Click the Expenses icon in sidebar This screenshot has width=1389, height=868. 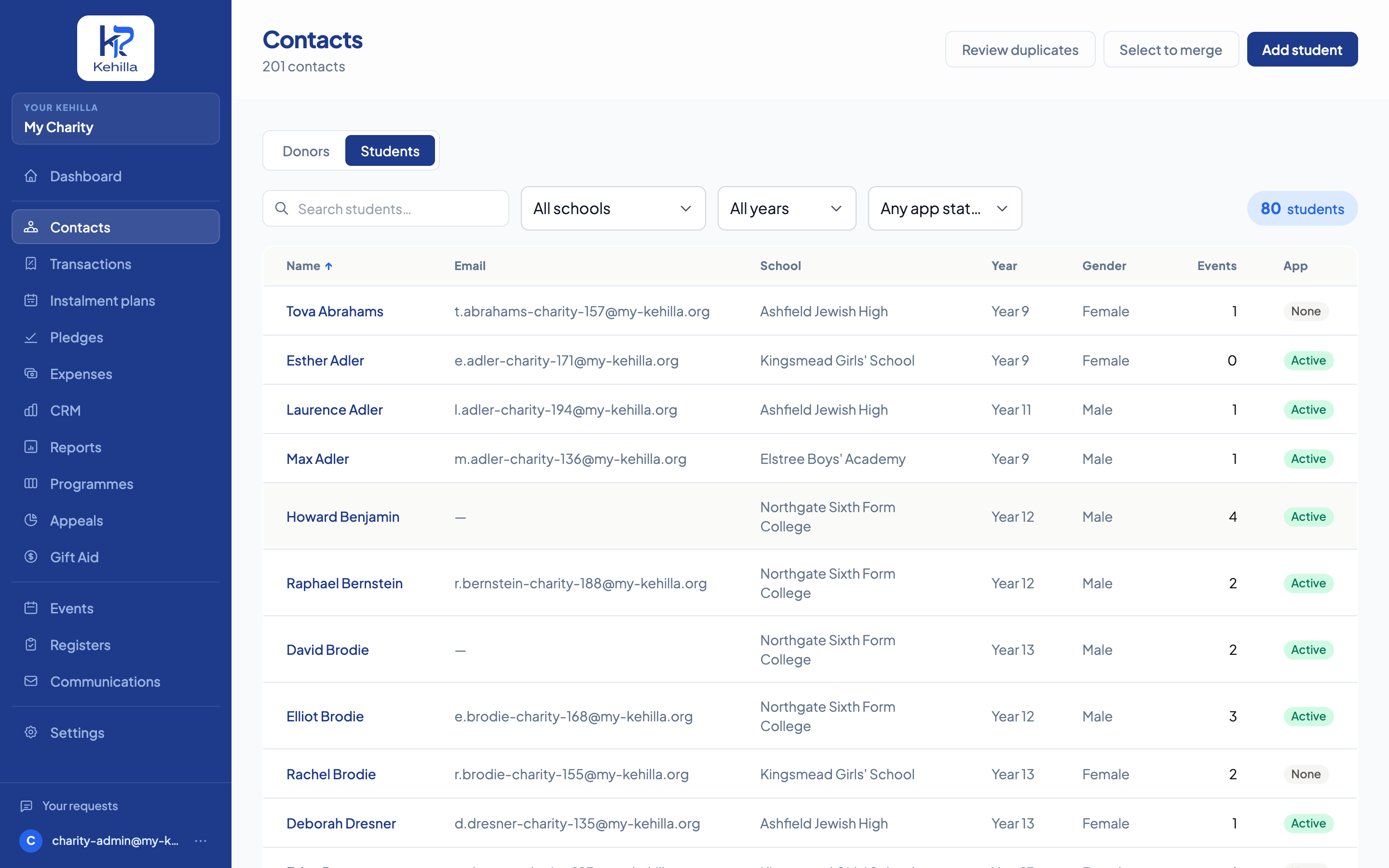pyautogui.click(x=31, y=374)
